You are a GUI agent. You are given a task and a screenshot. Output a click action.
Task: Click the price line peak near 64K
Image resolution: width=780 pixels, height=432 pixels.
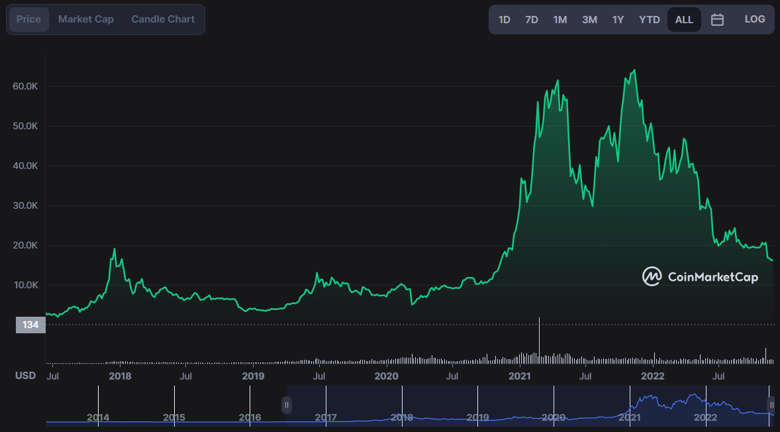634,70
